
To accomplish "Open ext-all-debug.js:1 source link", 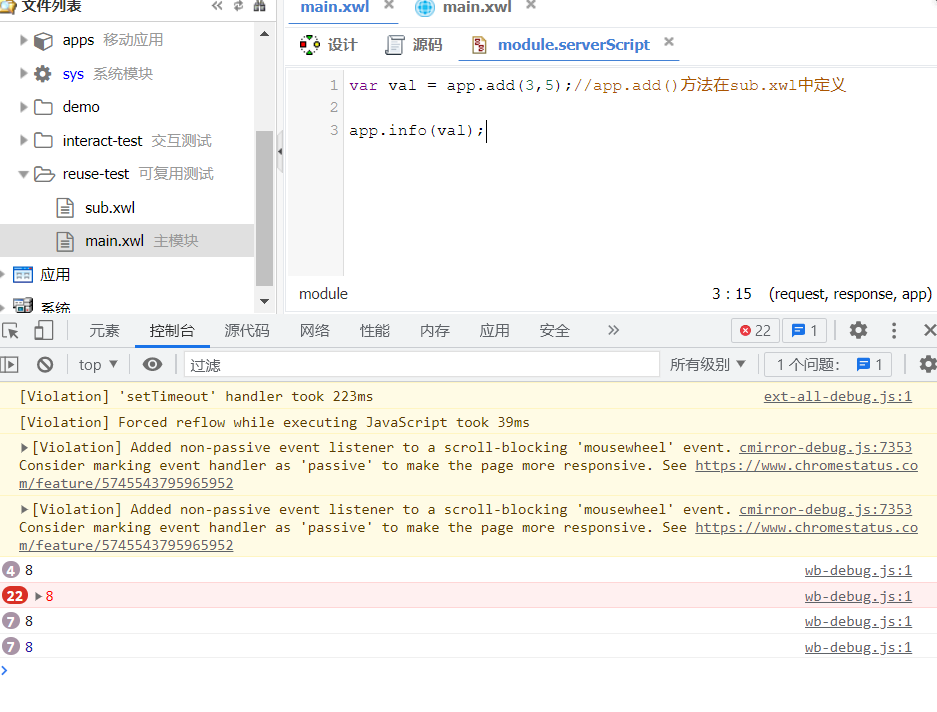I will [838, 396].
